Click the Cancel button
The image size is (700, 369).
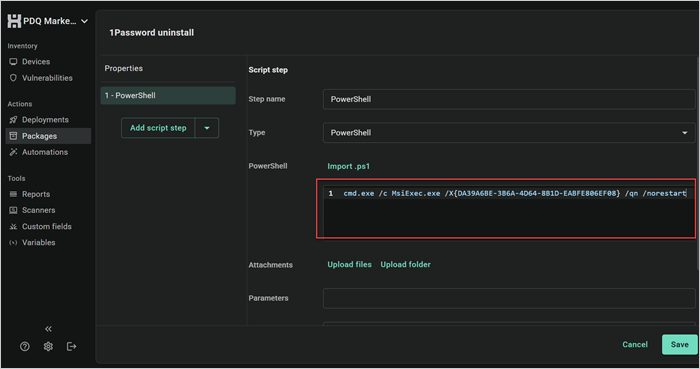[x=635, y=344]
